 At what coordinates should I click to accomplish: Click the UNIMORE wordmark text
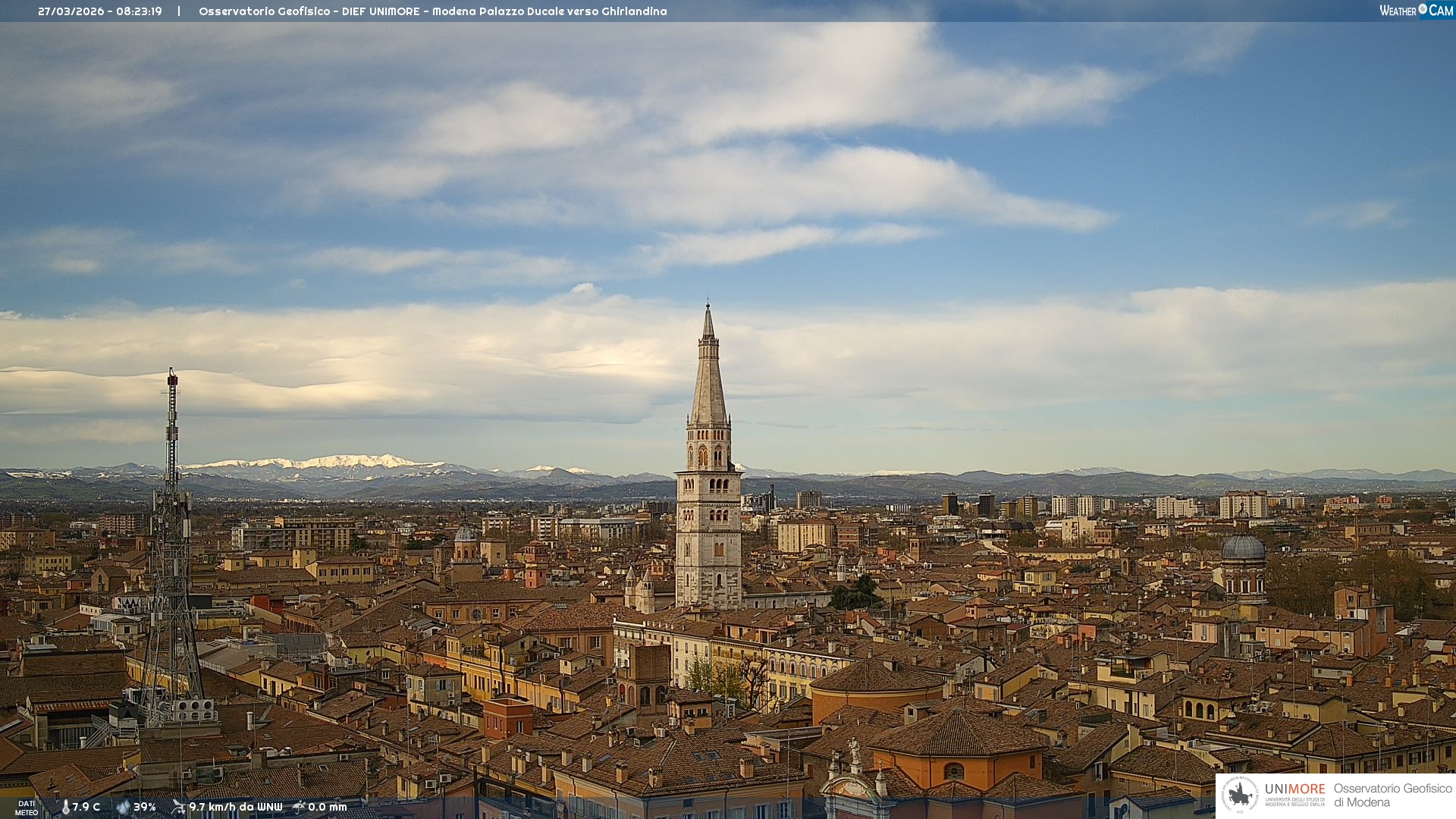[x=1294, y=789]
